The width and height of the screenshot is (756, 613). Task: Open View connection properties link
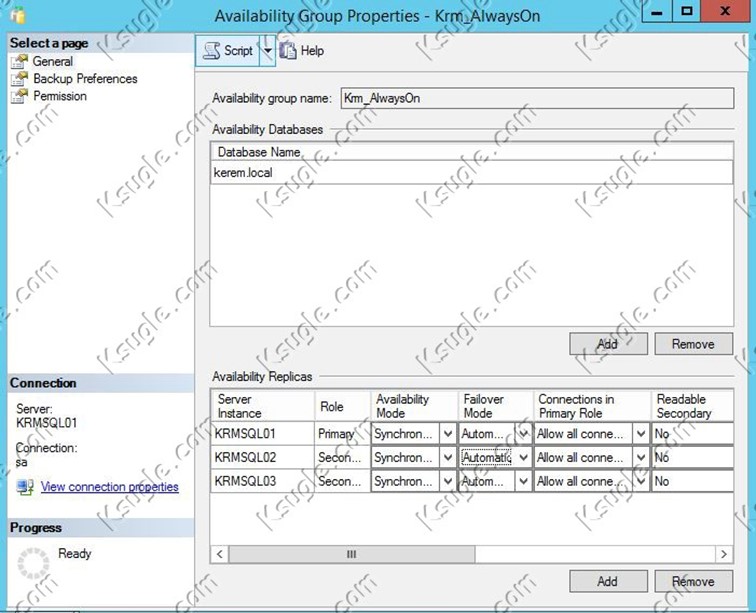click(109, 487)
